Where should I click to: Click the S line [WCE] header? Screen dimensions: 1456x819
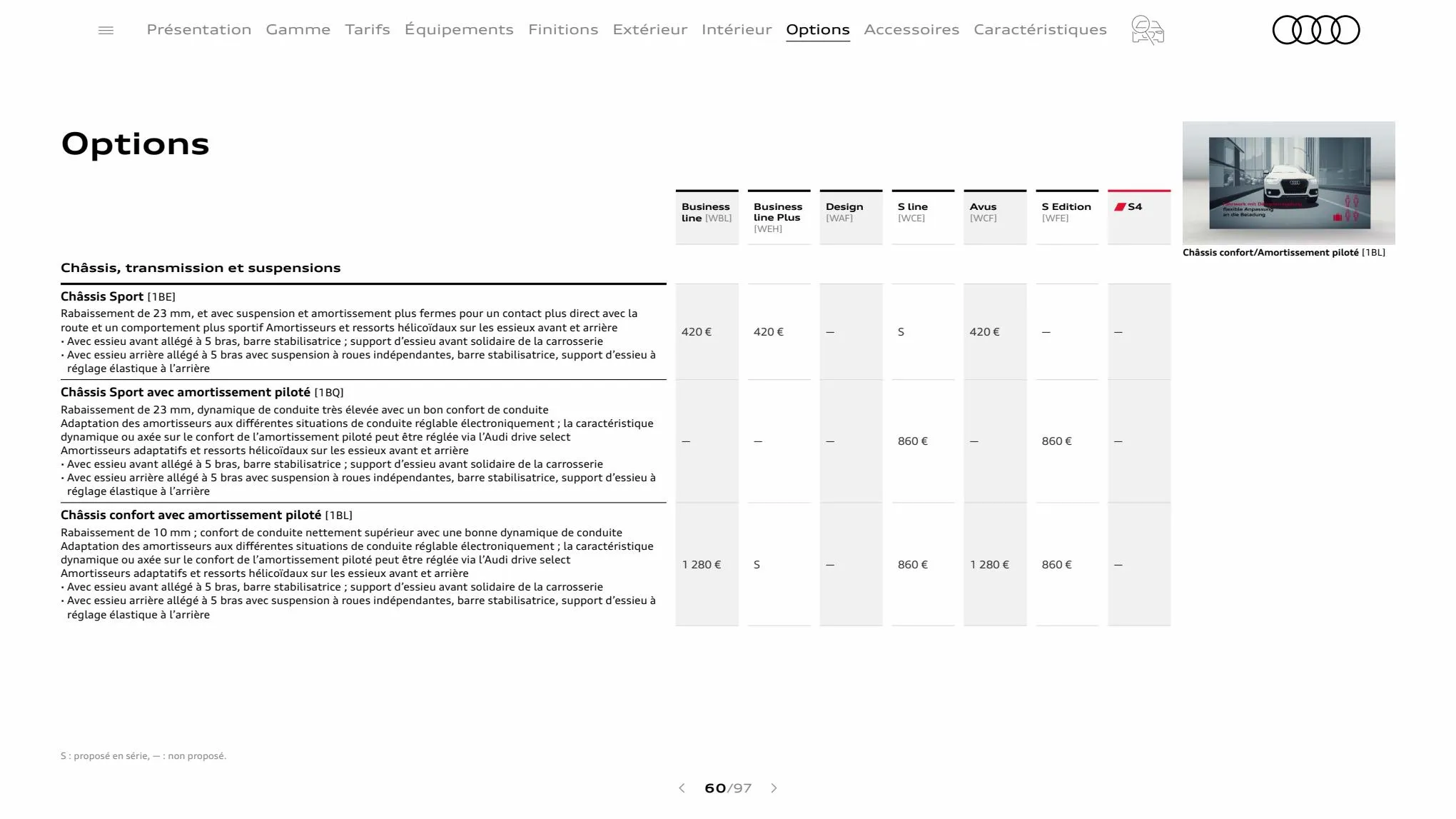(x=923, y=217)
